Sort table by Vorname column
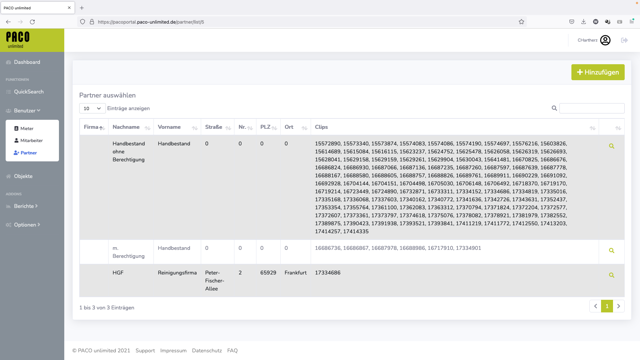640x360 pixels. pyautogui.click(x=177, y=127)
